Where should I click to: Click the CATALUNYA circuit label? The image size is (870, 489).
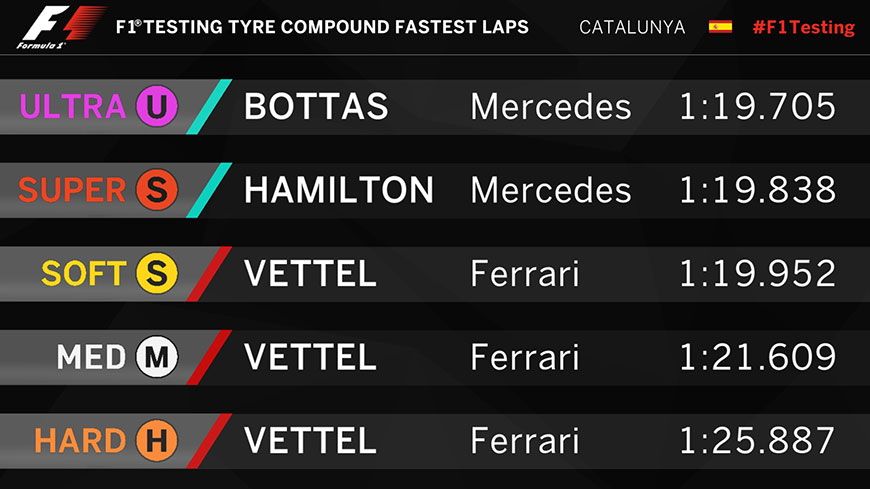tap(632, 27)
